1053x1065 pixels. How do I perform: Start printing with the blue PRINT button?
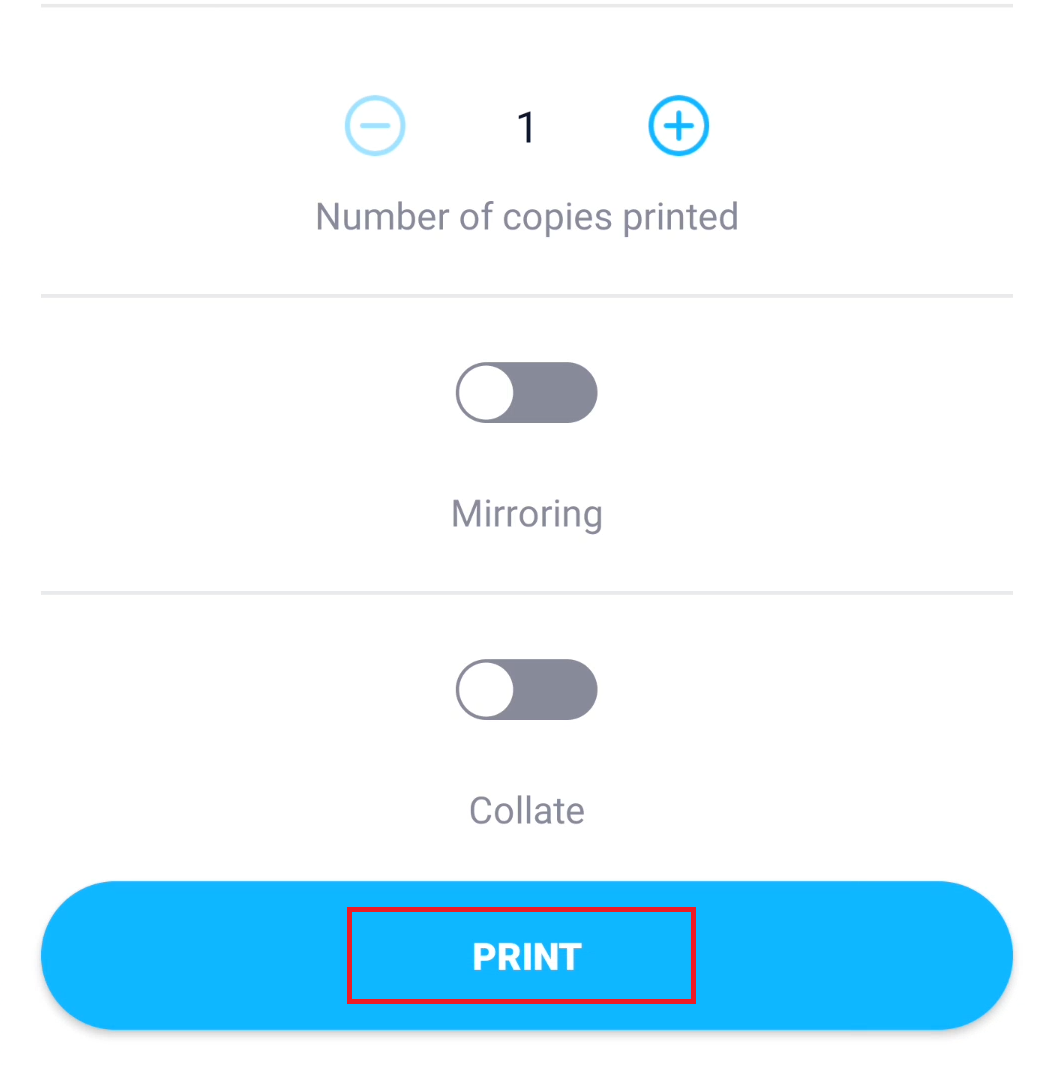click(x=526, y=956)
